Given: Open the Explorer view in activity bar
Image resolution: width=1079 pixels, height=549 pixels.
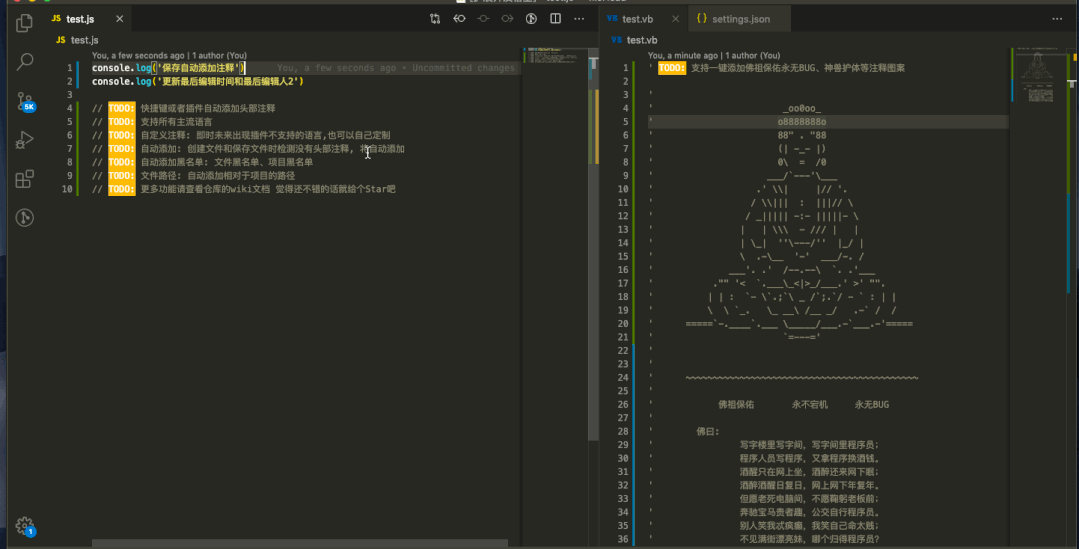Looking at the screenshot, I should [25, 22].
